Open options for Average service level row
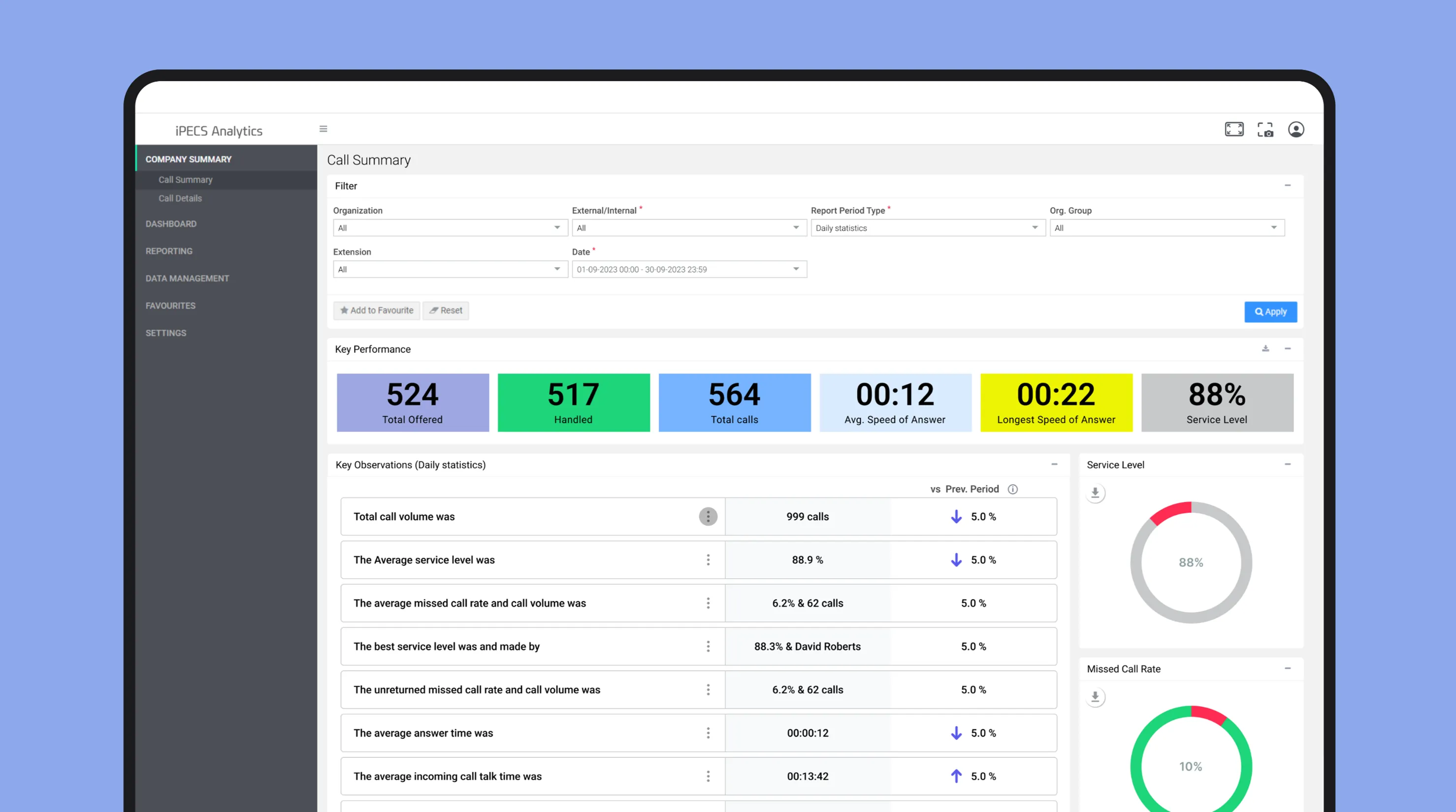 pyautogui.click(x=708, y=560)
